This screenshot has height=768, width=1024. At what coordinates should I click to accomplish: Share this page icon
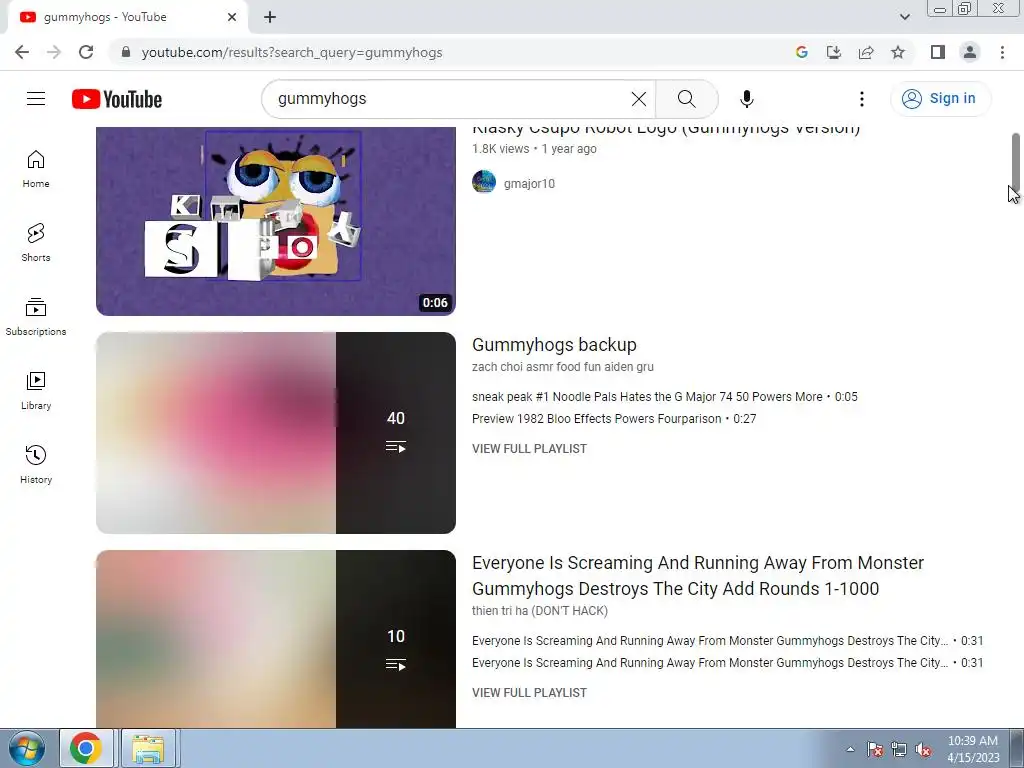tap(866, 52)
